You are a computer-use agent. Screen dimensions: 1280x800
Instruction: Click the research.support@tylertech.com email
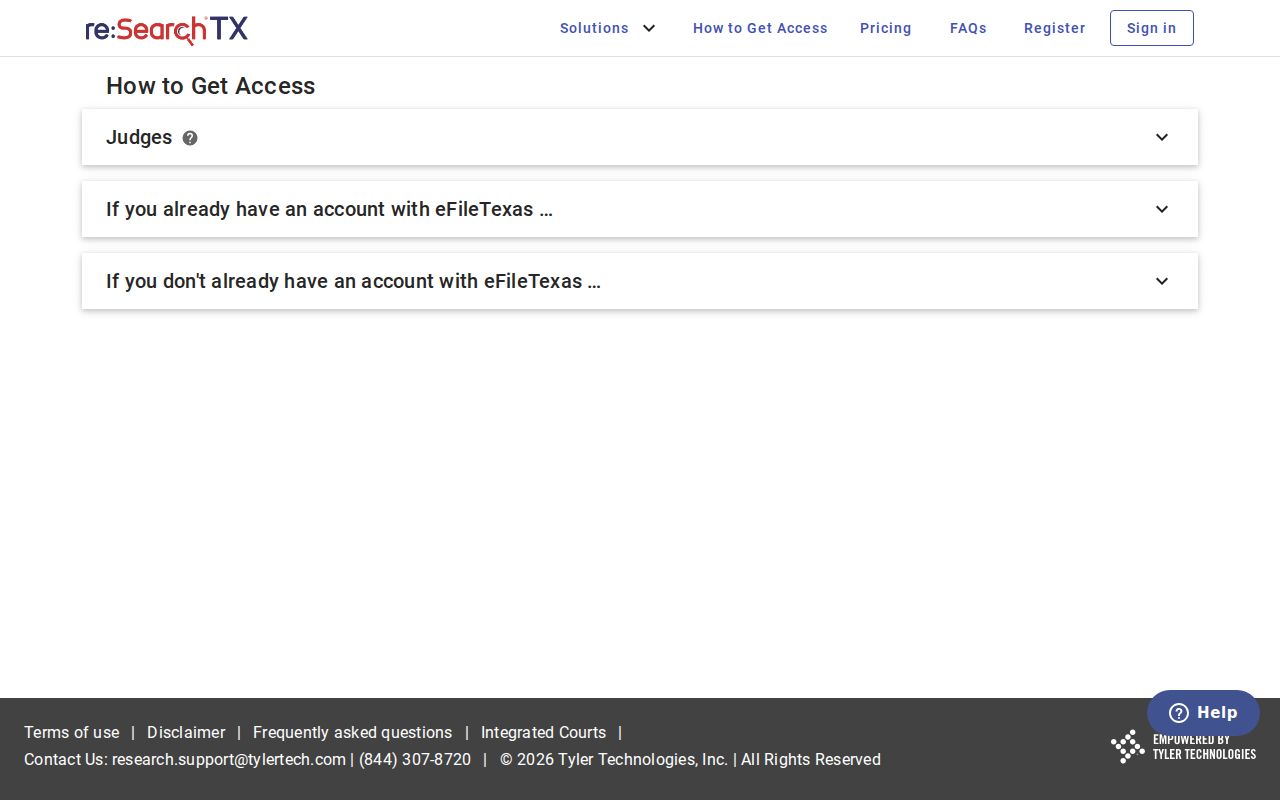tap(229, 759)
